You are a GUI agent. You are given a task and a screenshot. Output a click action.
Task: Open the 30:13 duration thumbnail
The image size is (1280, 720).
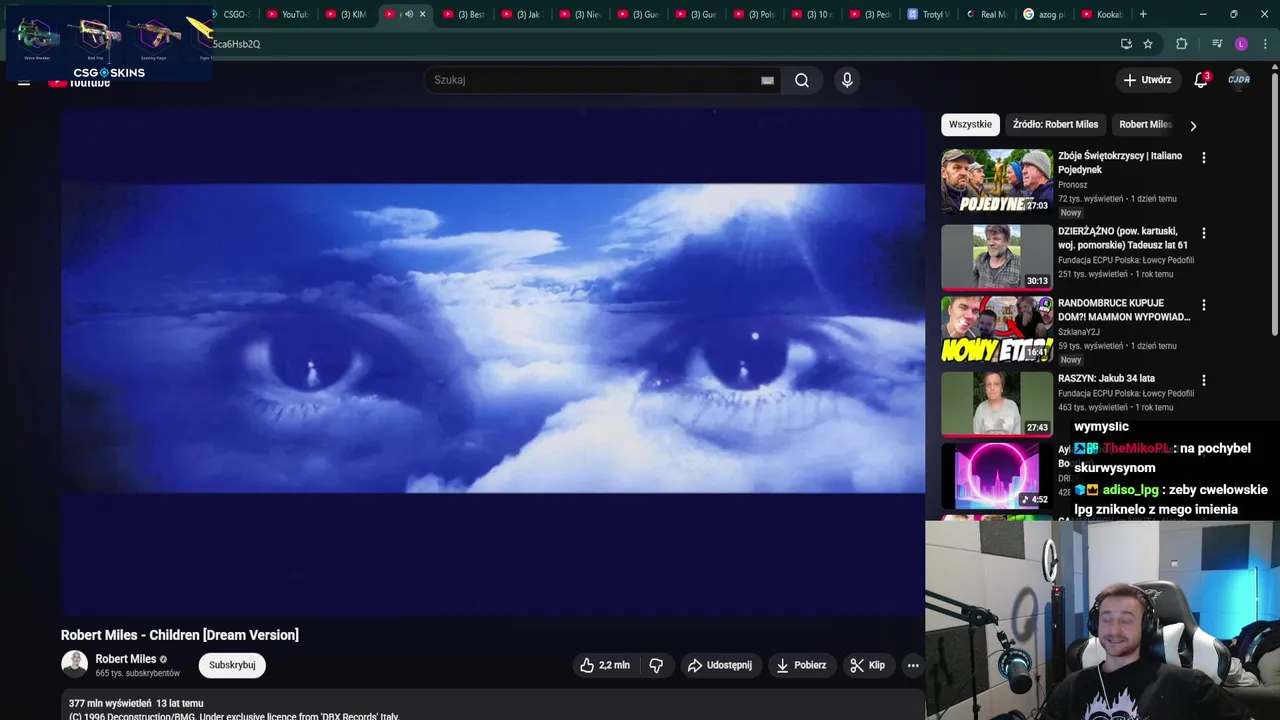[997, 256]
